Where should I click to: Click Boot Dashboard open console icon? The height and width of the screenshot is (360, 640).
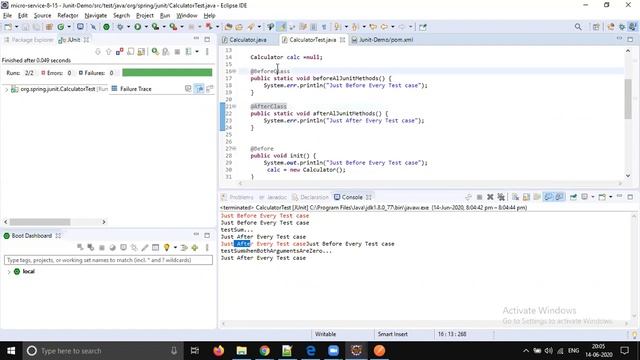[x=123, y=247]
